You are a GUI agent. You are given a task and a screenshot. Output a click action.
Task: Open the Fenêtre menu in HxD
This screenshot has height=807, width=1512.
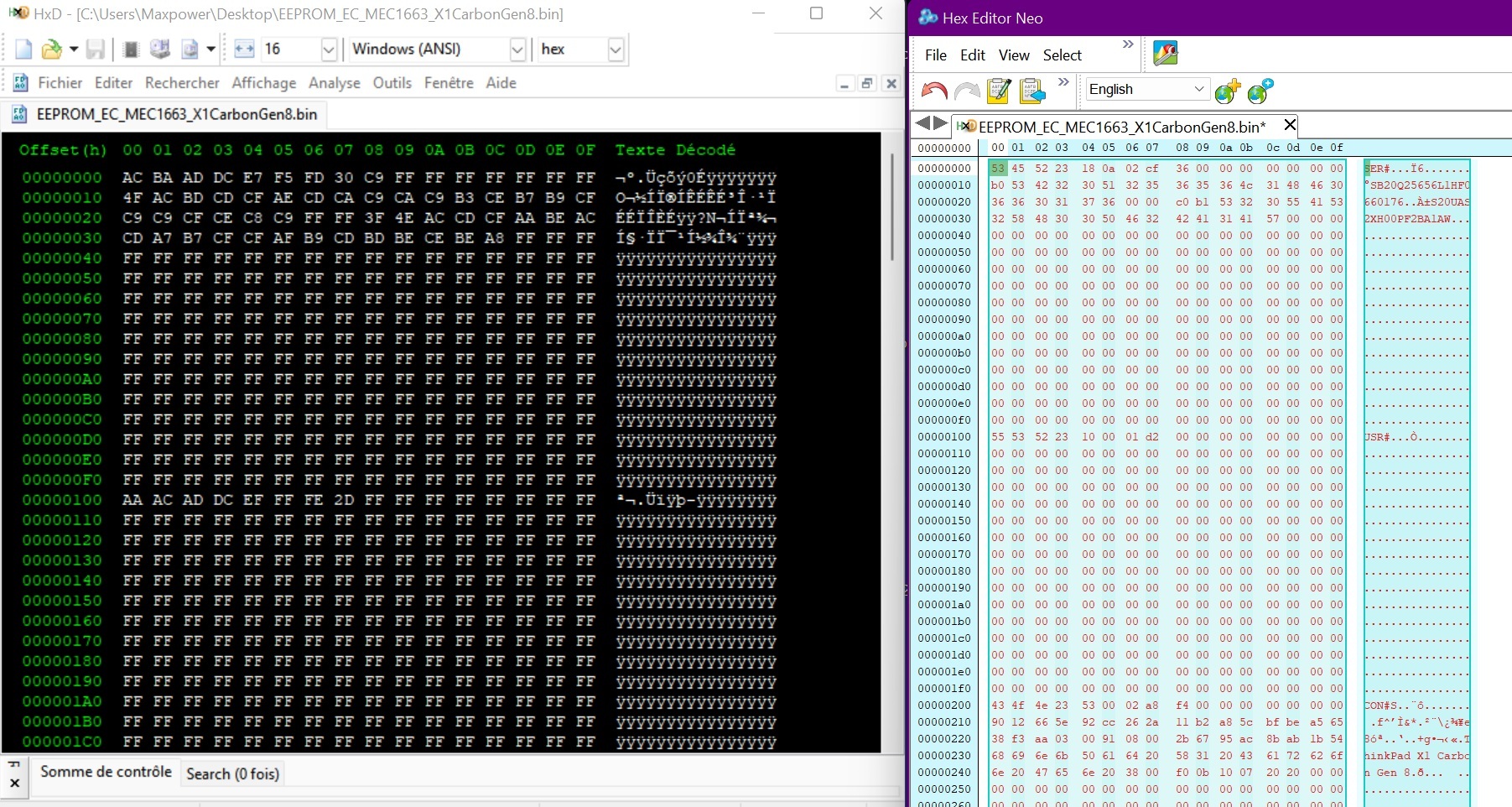[449, 82]
